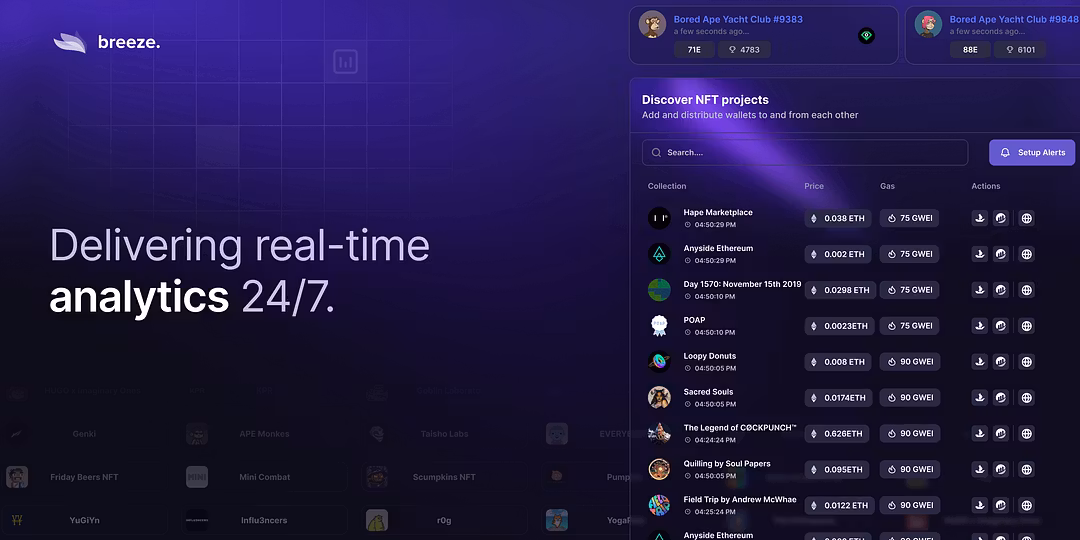
Task: Click the 0.038 ETH price chip
Action: (x=838, y=218)
